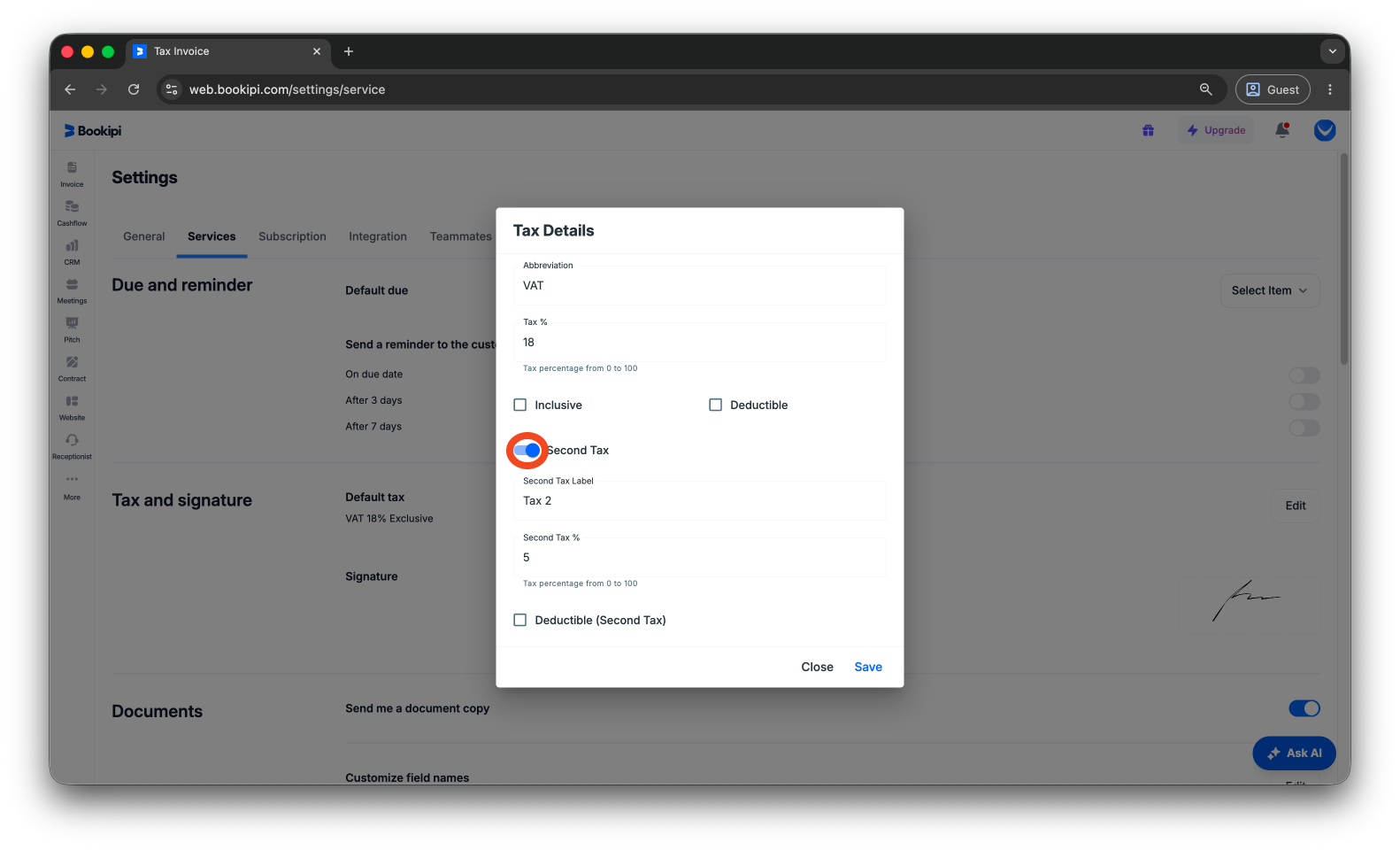The height and width of the screenshot is (850, 1400).
Task: Click the Tax % field
Action: (x=699, y=342)
